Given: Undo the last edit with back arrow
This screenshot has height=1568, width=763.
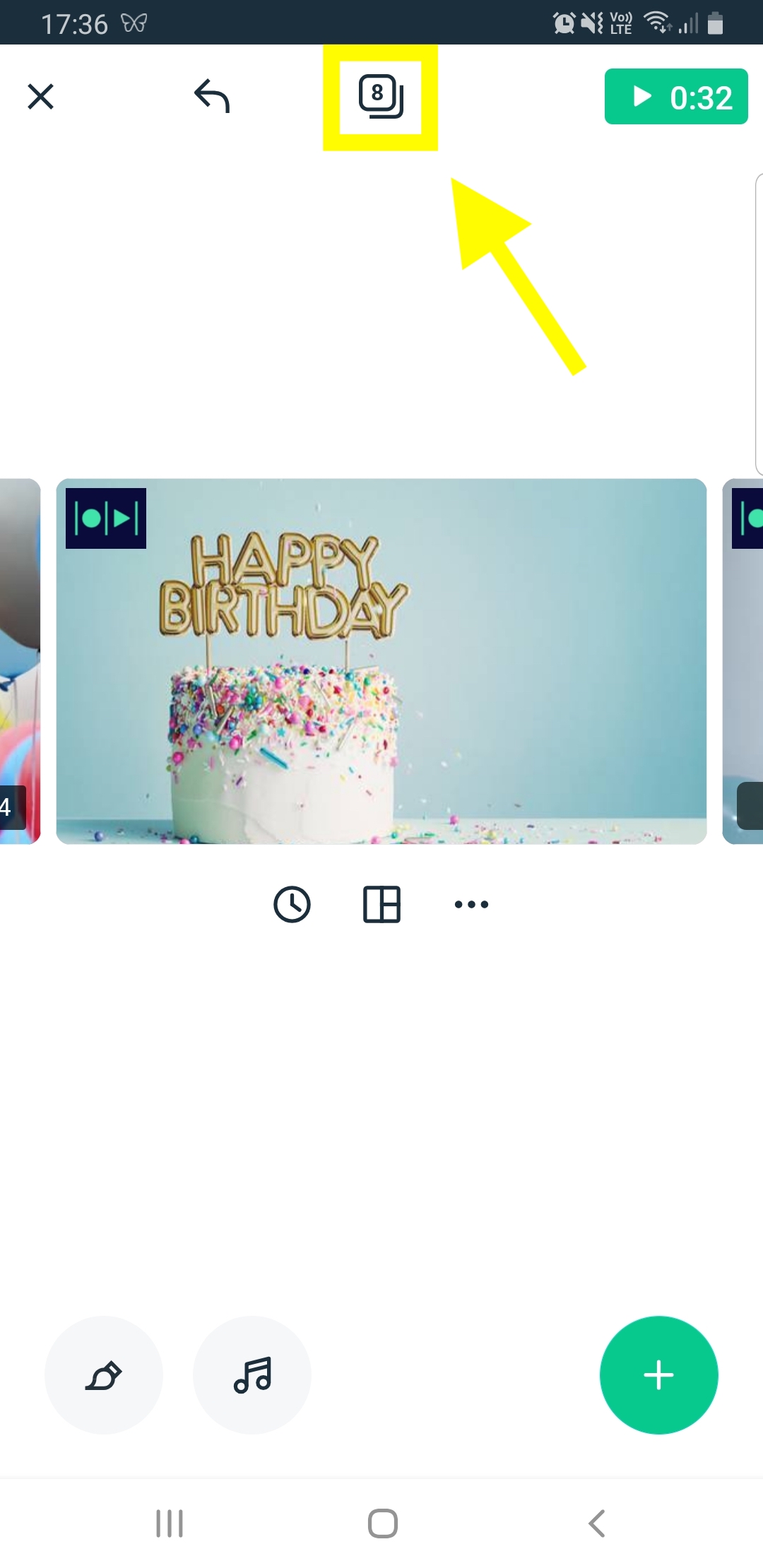Looking at the screenshot, I should [212, 96].
